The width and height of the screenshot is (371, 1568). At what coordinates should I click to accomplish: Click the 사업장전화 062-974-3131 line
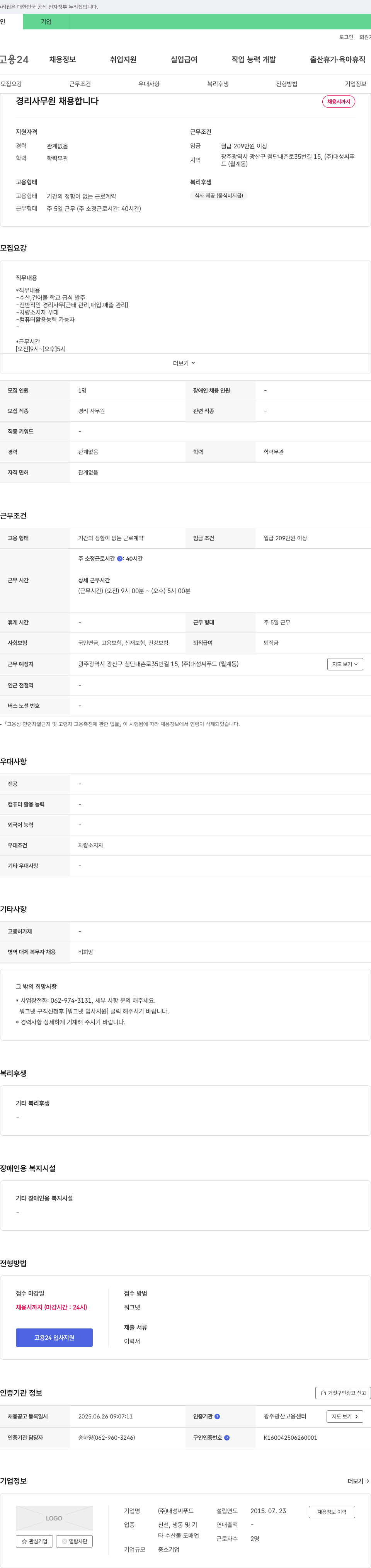tap(85, 1000)
